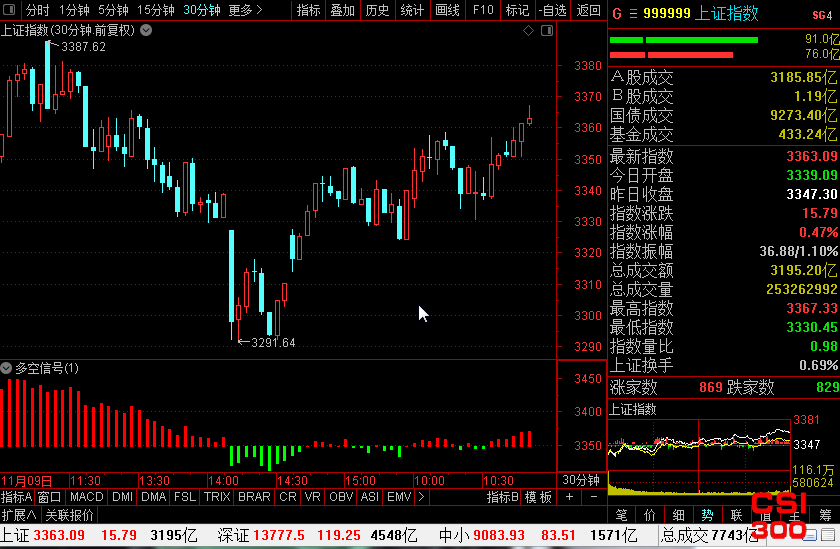840x549 pixels.
Task: Open the 价 price tab
Action: point(650,515)
